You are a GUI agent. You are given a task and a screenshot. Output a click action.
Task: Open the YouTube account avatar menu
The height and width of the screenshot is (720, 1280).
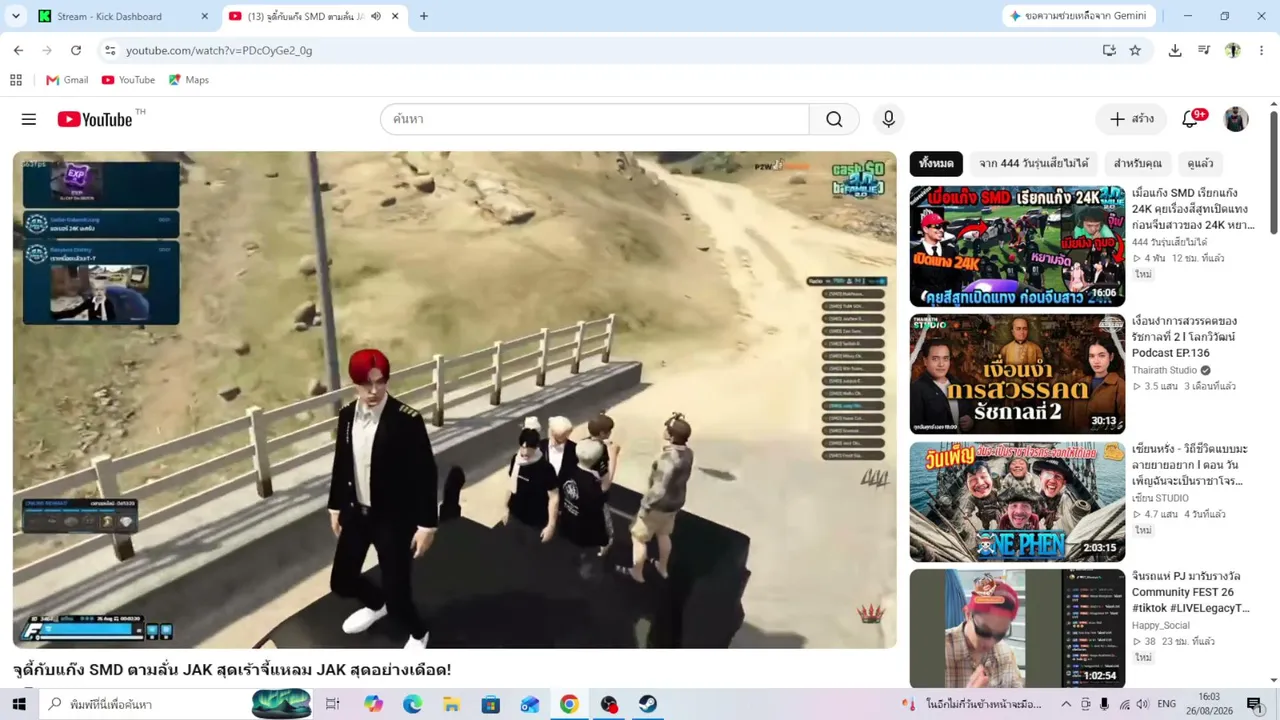click(x=1236, y=119)
